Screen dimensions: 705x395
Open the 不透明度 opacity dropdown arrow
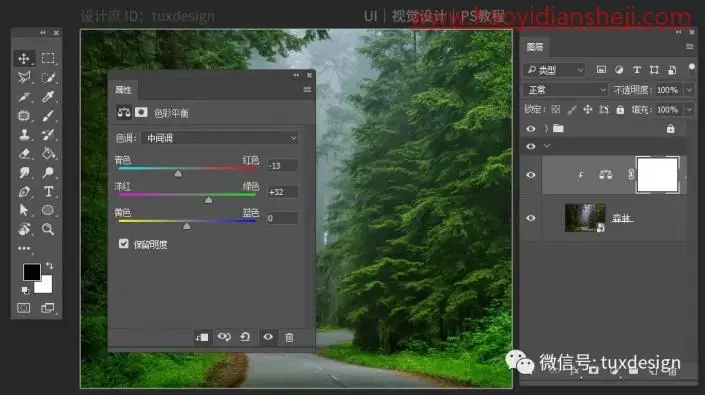(690, 90)
